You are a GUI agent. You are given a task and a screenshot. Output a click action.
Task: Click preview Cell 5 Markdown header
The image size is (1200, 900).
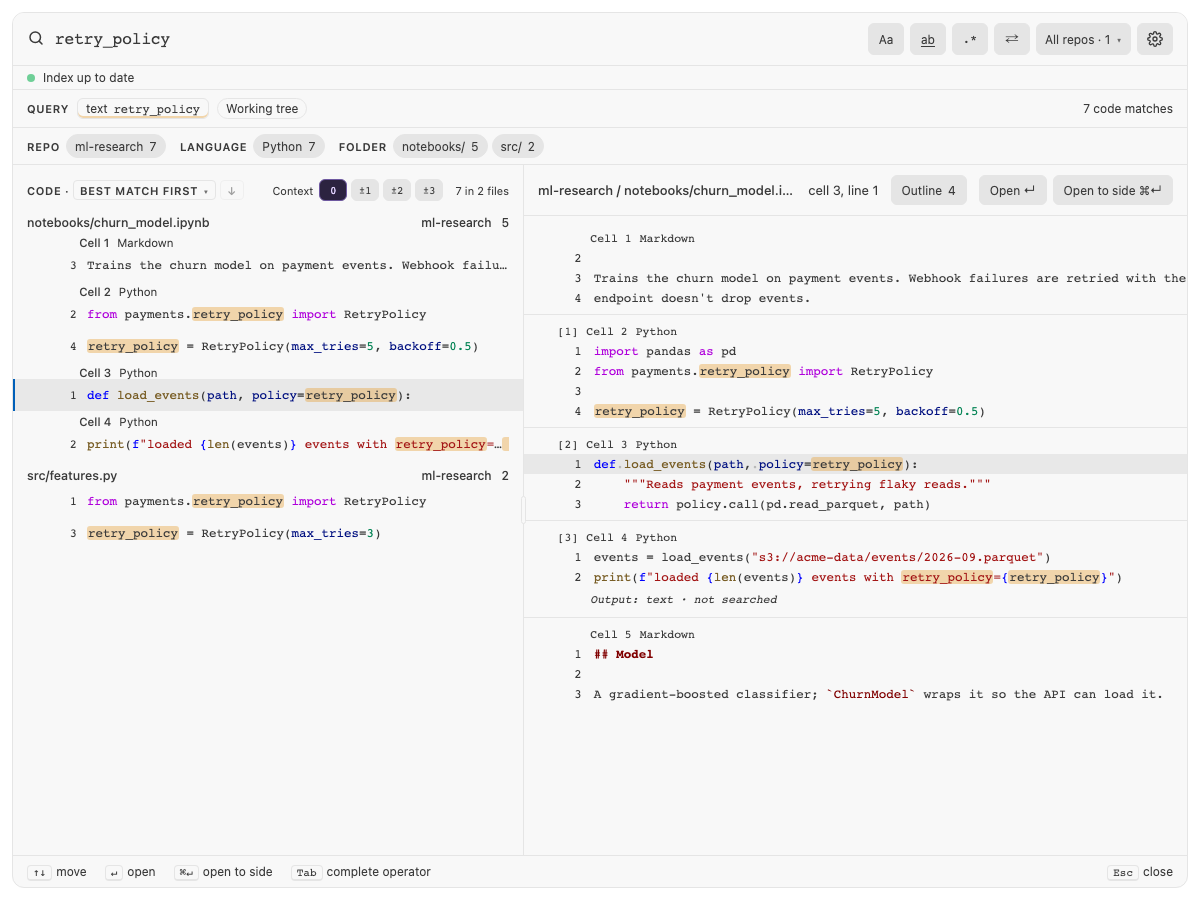642,635
